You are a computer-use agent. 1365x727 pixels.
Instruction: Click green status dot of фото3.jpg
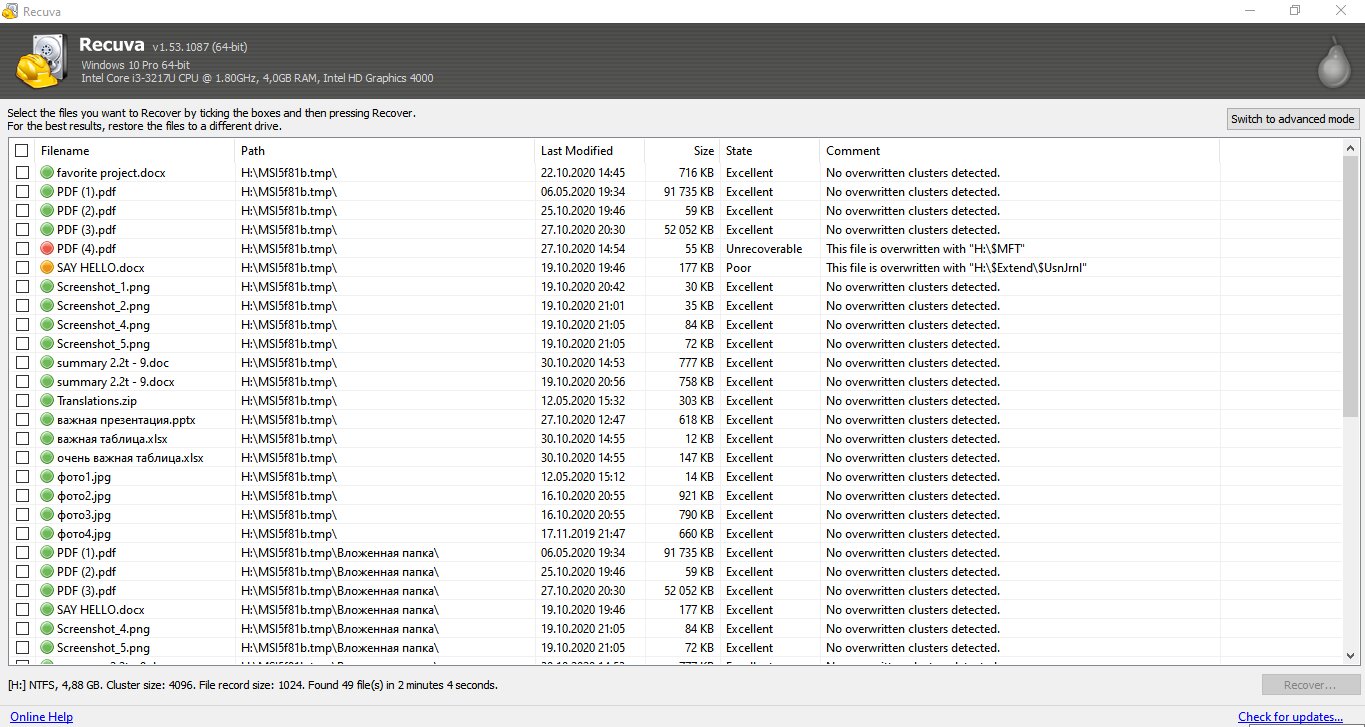(x=46, y=515)
